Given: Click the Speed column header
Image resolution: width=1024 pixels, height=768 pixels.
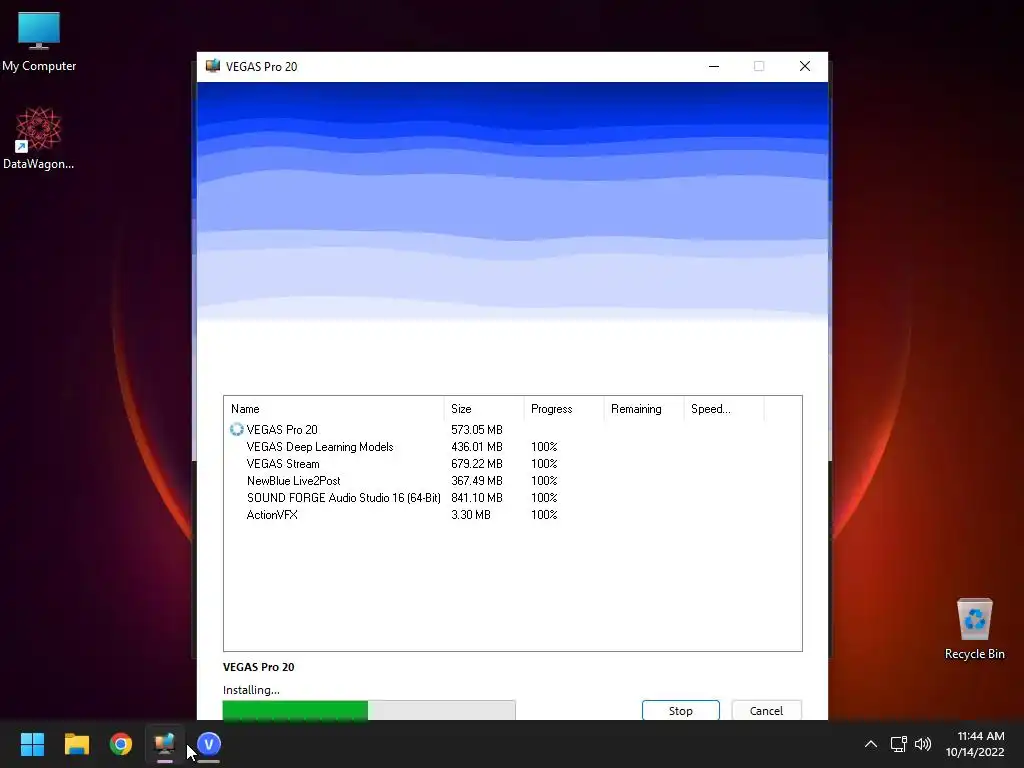Looking at the screenshot, I should (x=724, y=409).
